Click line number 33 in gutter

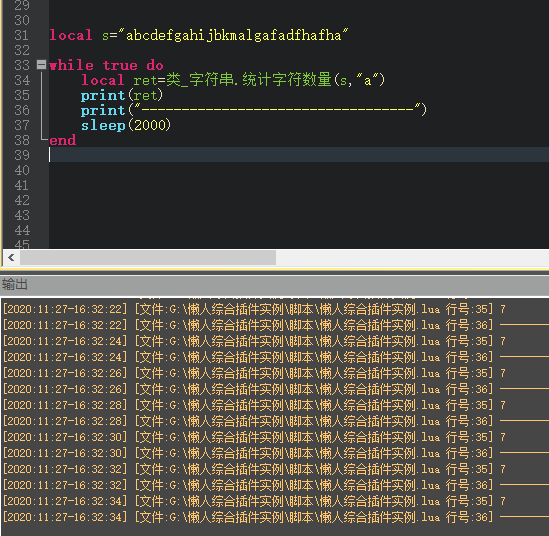pos(22,65)
